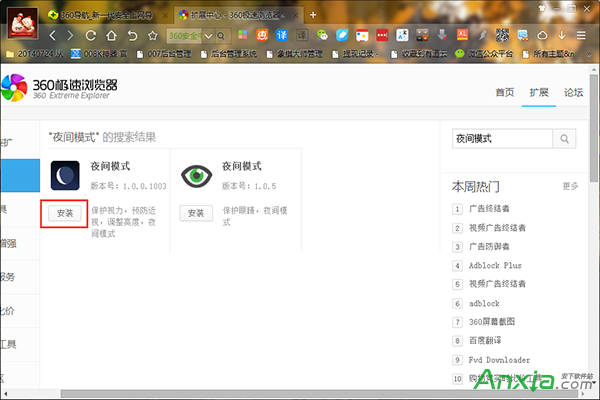Expand the address bar dropdown arrow
The image size is (600, 400).
209,36
